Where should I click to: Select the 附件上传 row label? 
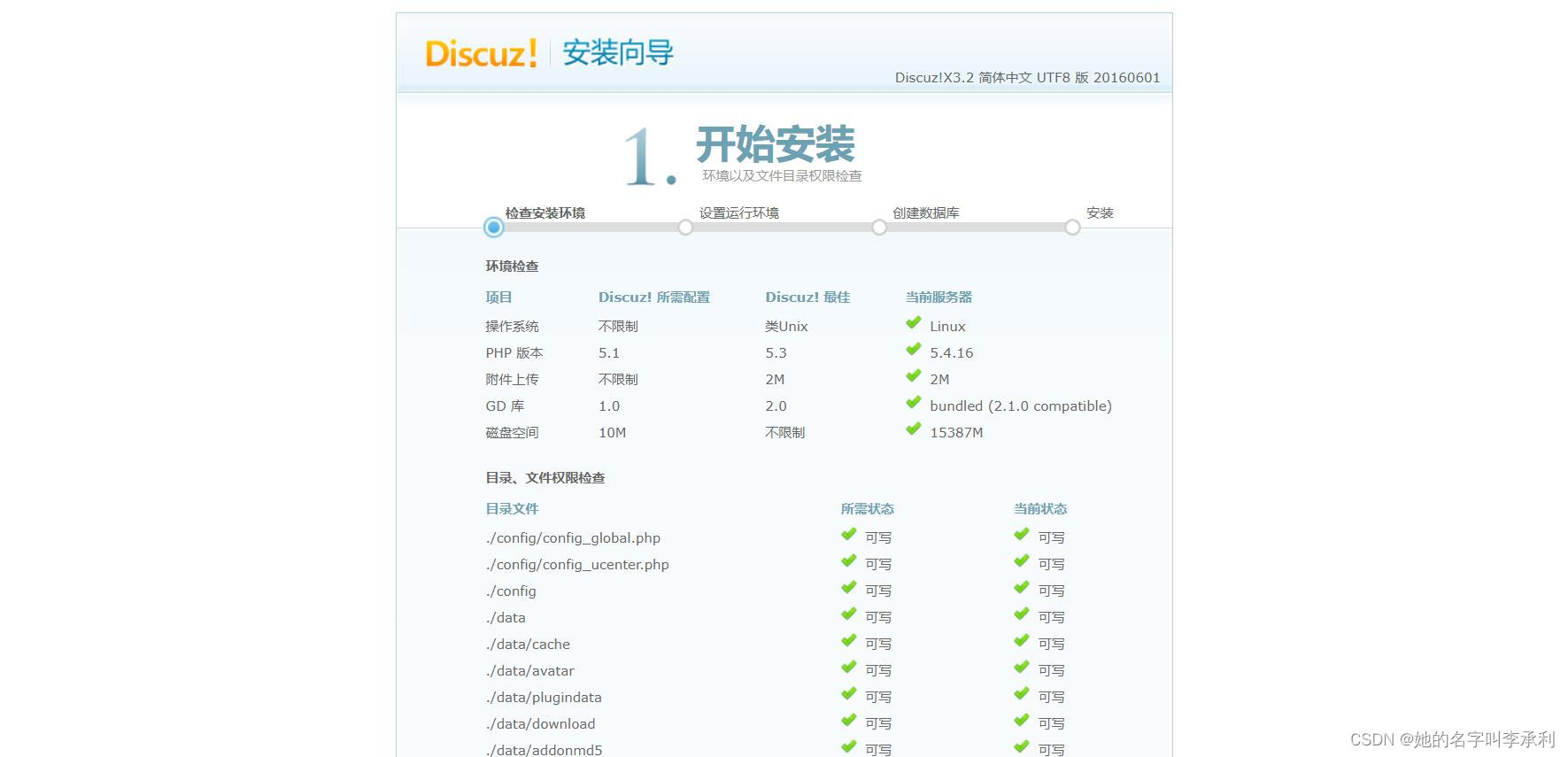click(x=512, y=379)
